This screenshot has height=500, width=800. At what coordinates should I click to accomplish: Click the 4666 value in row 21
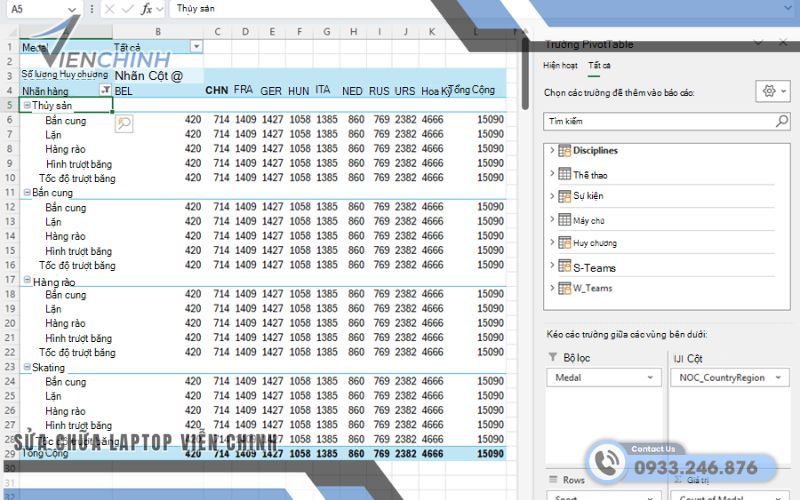[432, 337]
